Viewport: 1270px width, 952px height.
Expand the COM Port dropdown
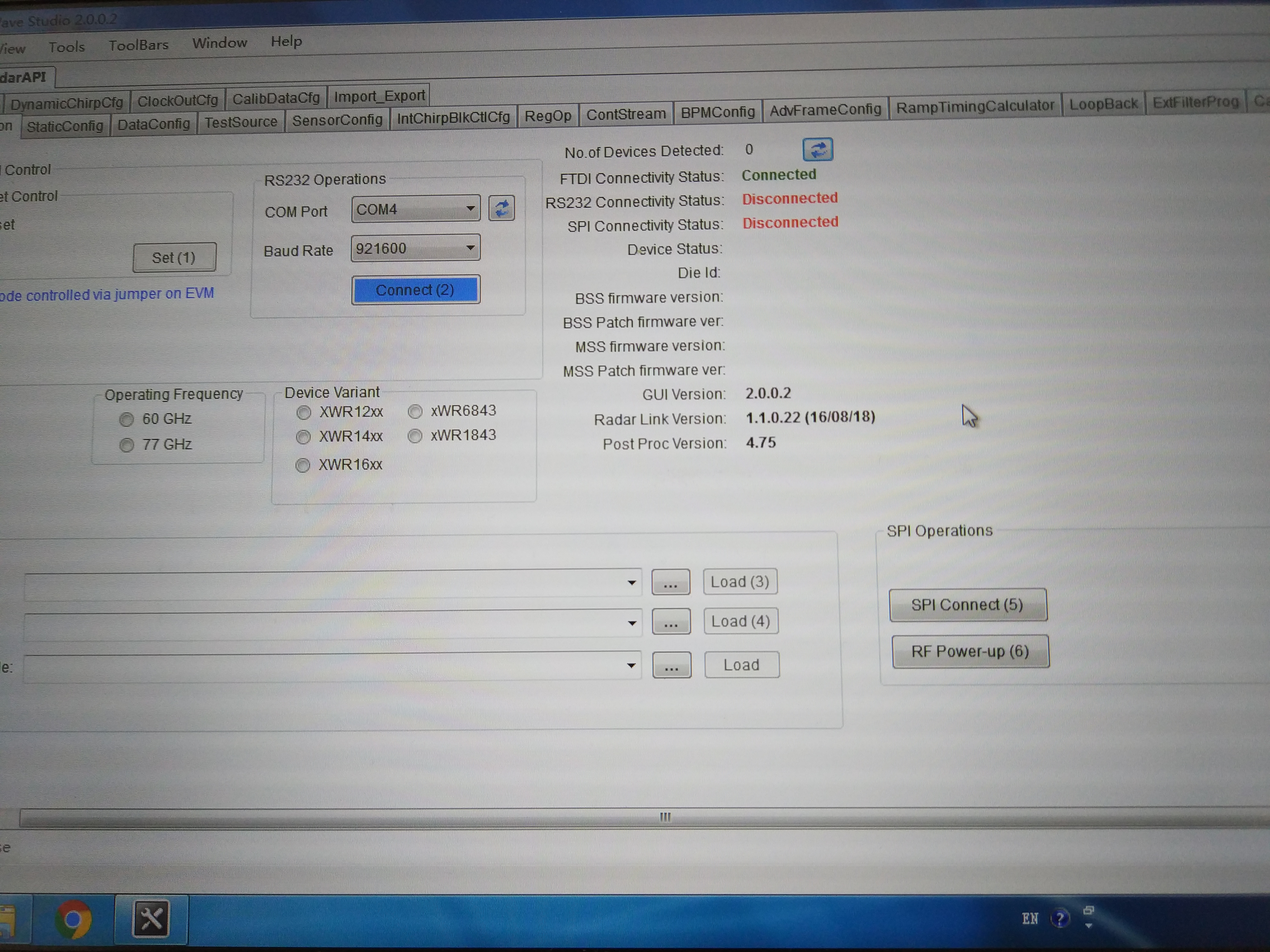470,208
